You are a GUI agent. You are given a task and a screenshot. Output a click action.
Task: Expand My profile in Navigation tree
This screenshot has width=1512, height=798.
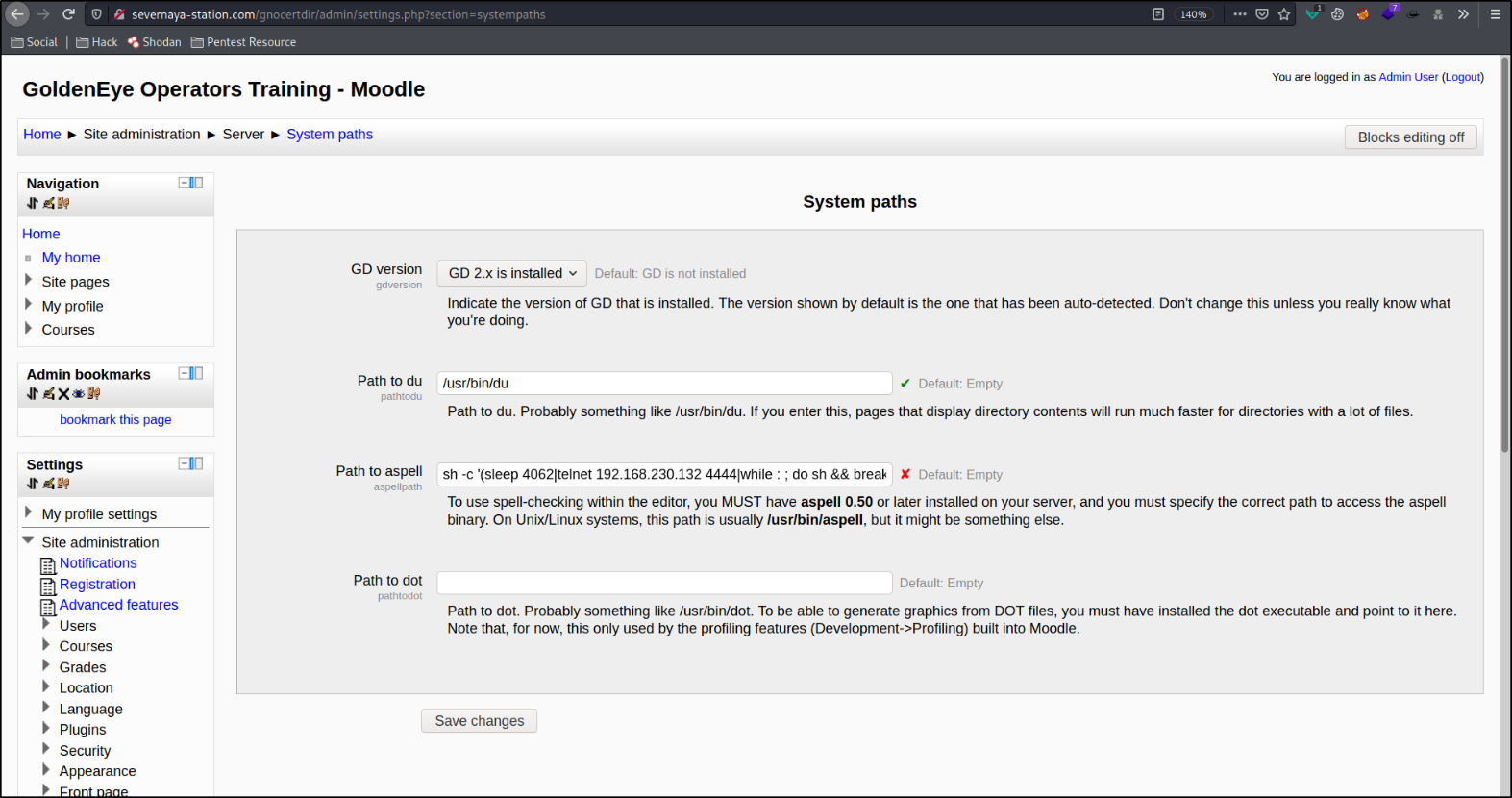[28, 304]
